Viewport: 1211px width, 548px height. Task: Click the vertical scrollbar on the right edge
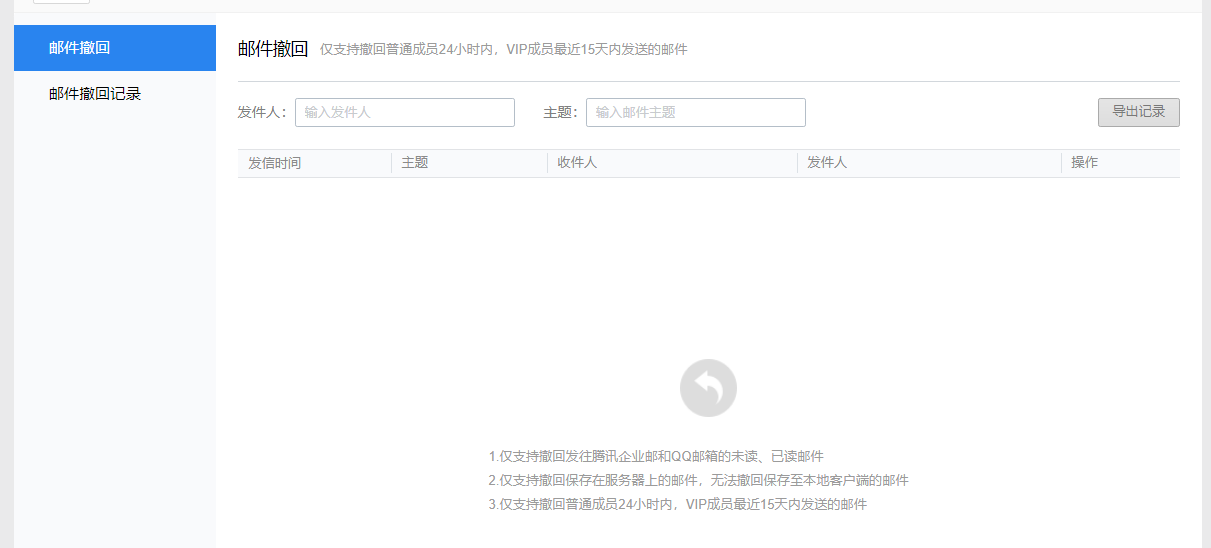coord(1206,274)
